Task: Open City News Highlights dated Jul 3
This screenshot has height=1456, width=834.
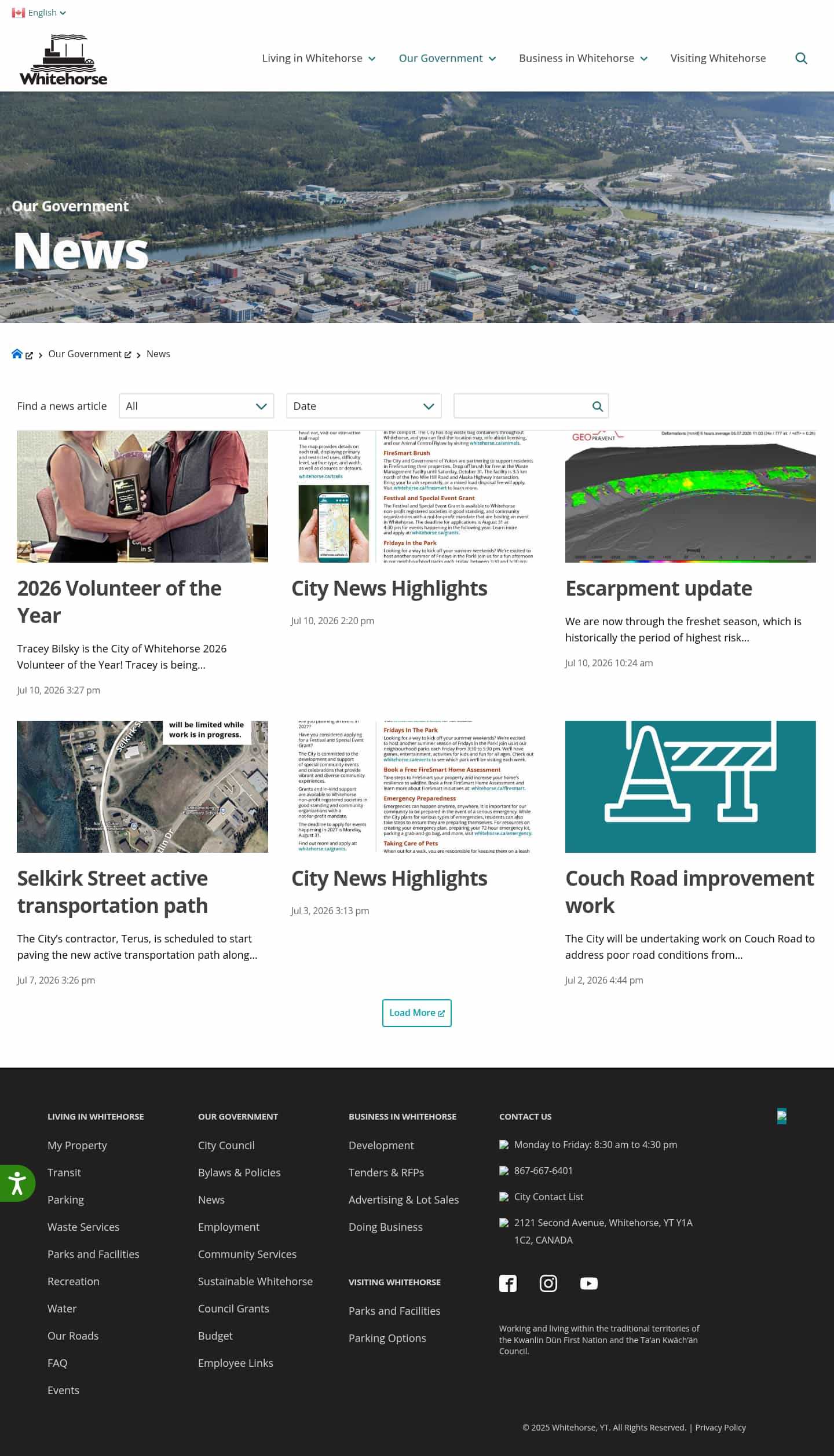Action: (x=389, y=878)
